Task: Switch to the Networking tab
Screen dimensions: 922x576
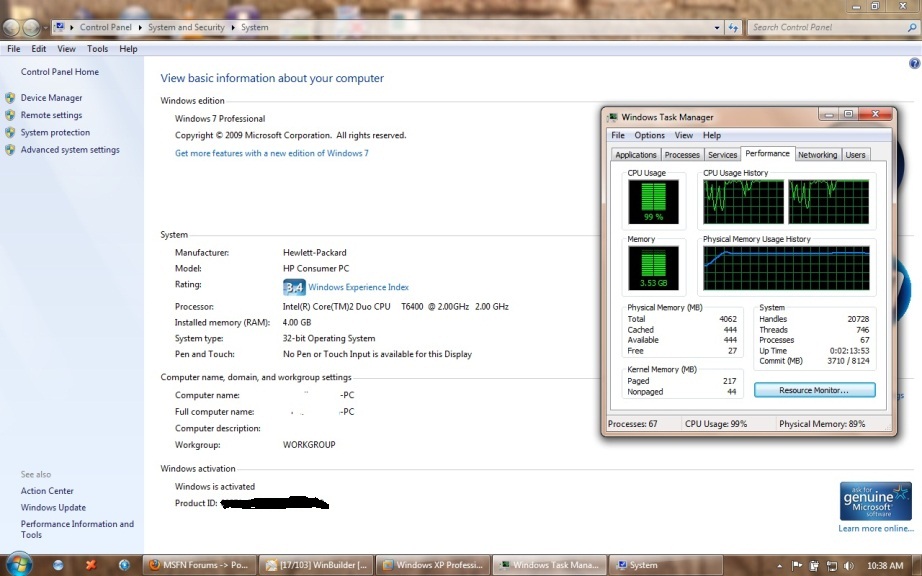Action: pyautogui.click(x=817, y=155)
